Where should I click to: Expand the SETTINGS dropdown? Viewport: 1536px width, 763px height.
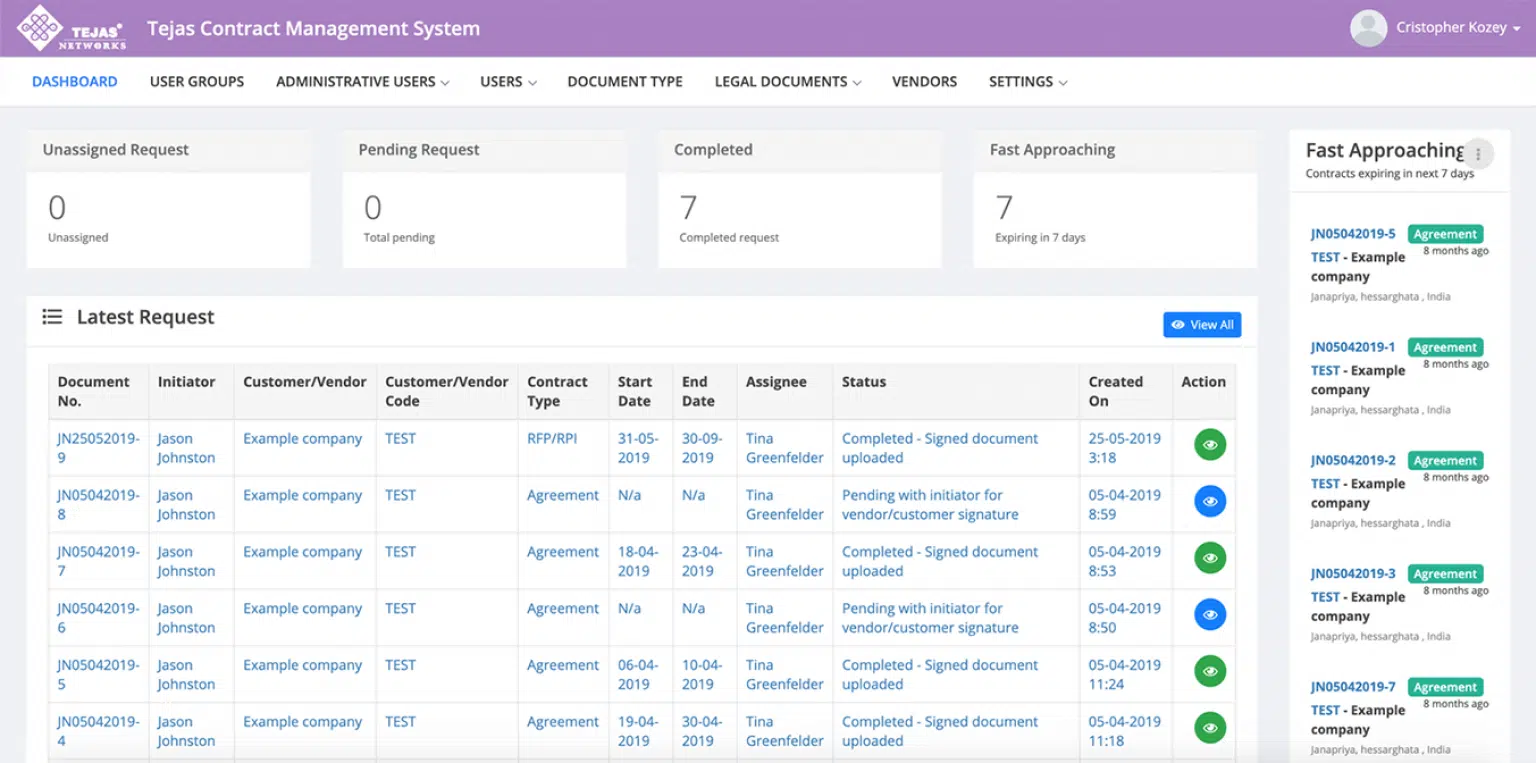tap(1027, 81)
